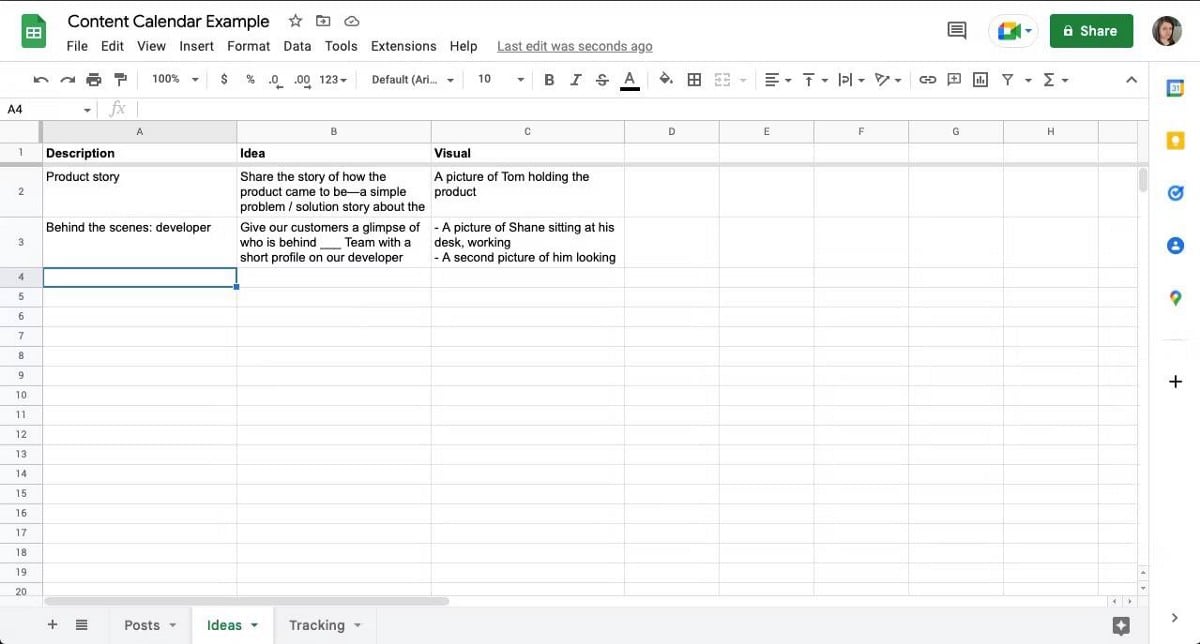Open the Borders tool
1200x644 pixels.
[694, 80]
